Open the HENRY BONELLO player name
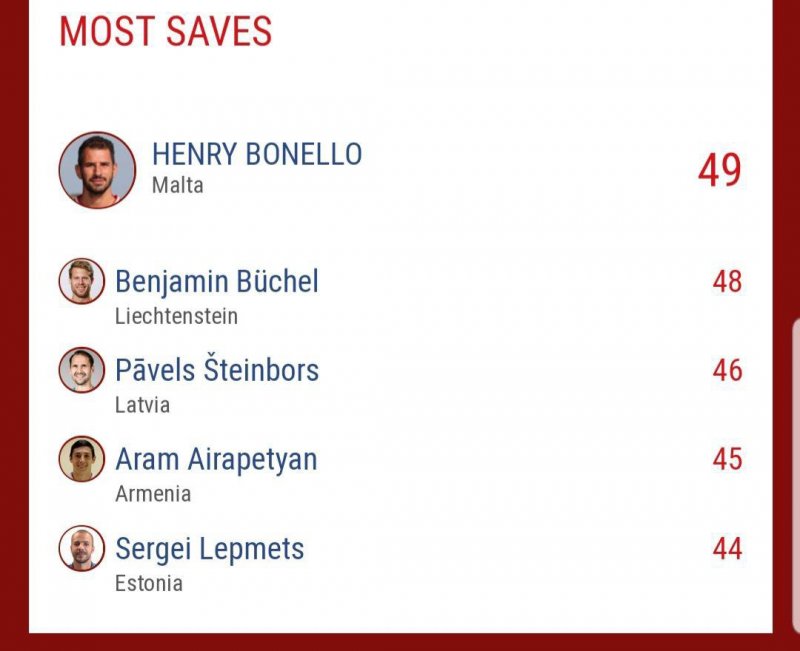Viewport: 800px width, 651px height. pos(257,154)
